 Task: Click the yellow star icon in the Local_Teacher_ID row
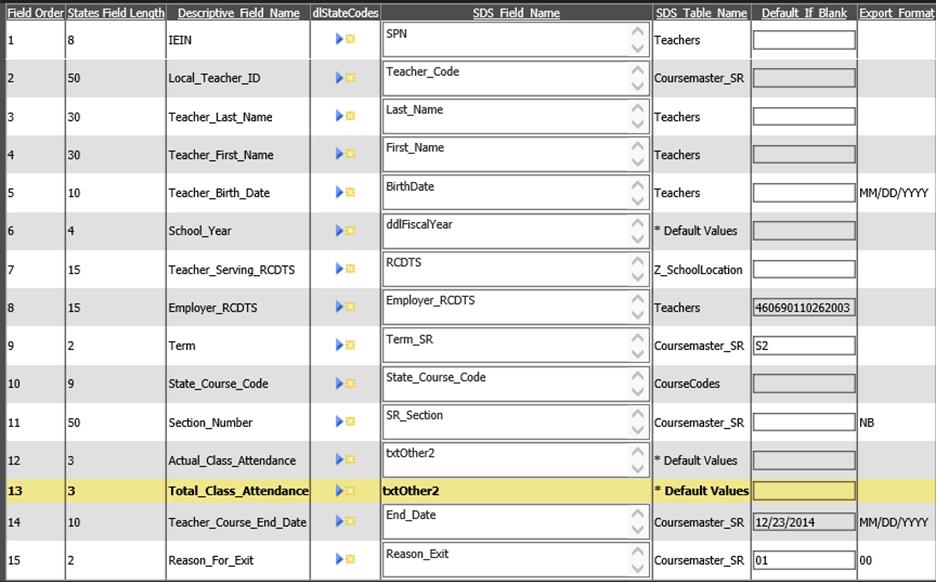(351, 78)
